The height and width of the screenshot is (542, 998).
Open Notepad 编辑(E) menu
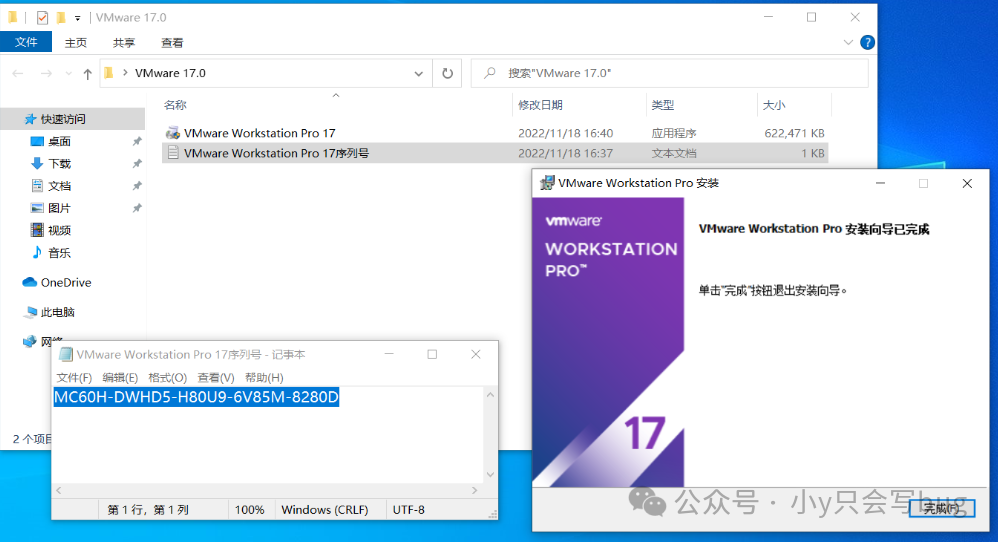[x=120, y=378]
